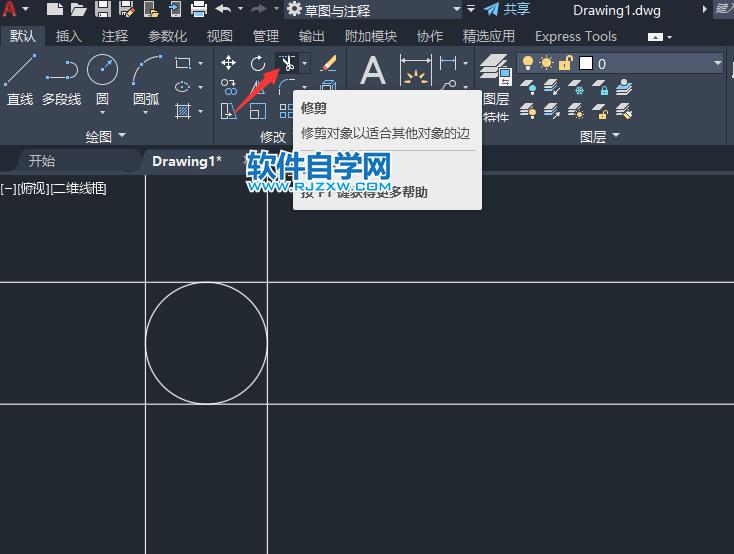Open the layer 0 dropdown list
The width and height of the screenshot is (734, 554).
(718, 63)
